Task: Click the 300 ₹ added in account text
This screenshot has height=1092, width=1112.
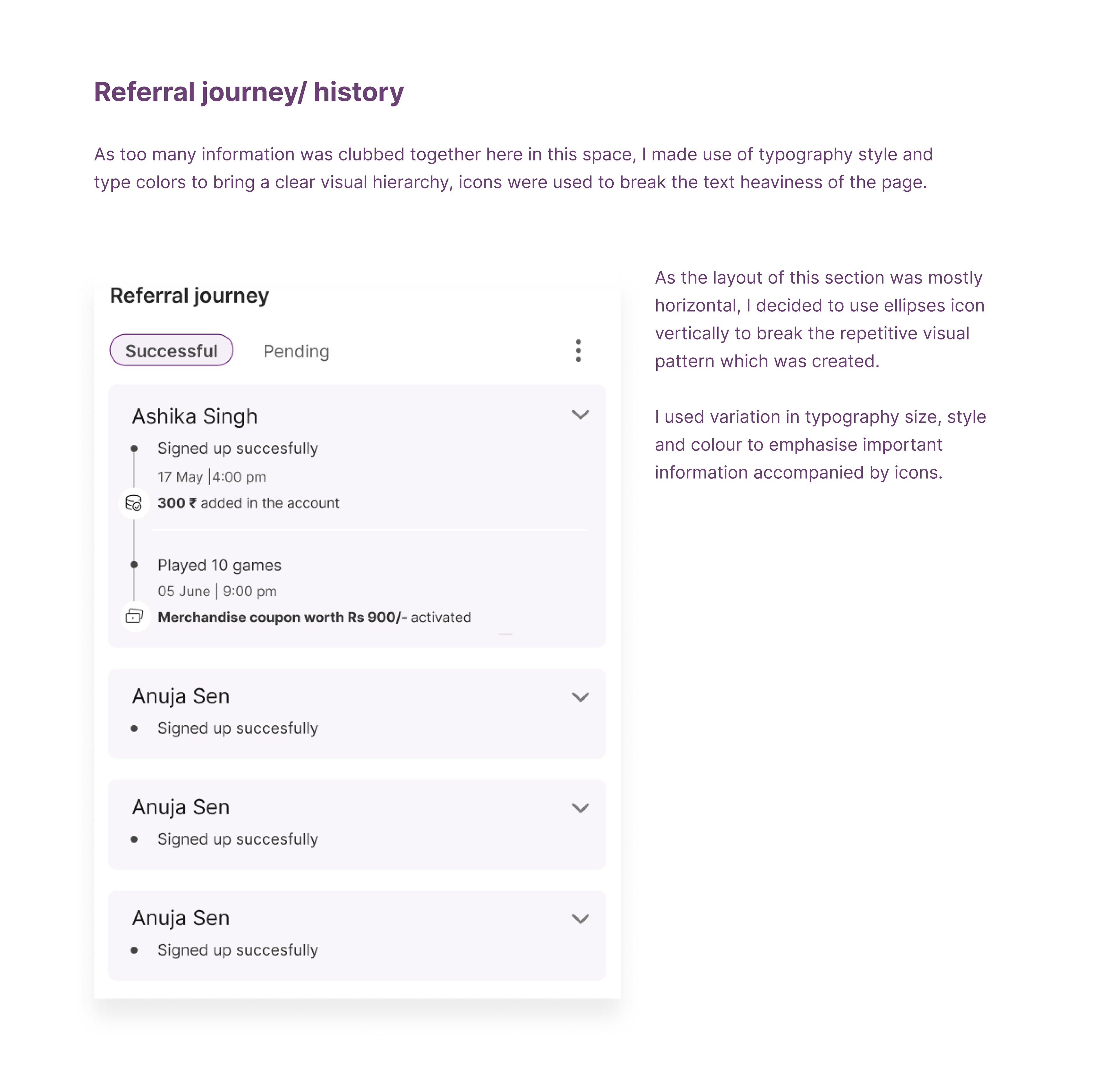Action: click(x=248, y=503)
